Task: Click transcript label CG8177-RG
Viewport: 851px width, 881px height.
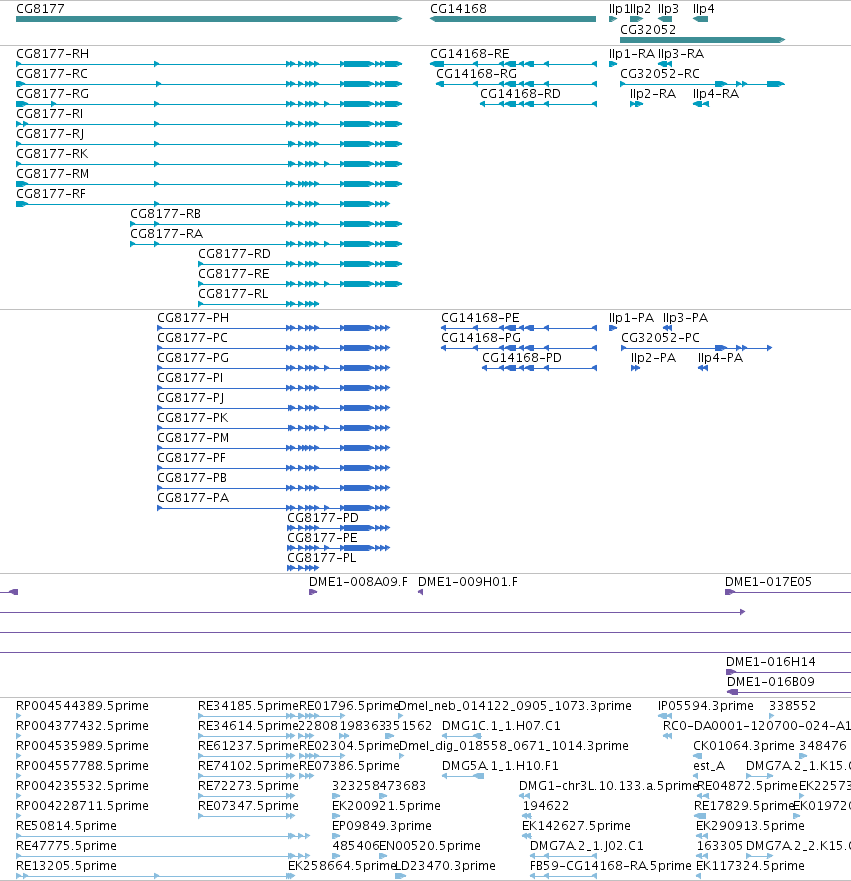Action: tap(52, 94)
